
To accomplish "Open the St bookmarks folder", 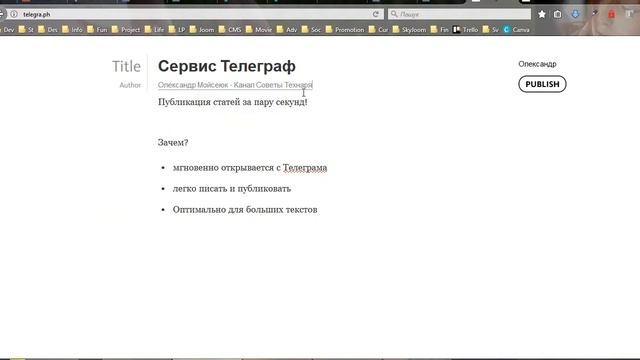I will 27,30.
